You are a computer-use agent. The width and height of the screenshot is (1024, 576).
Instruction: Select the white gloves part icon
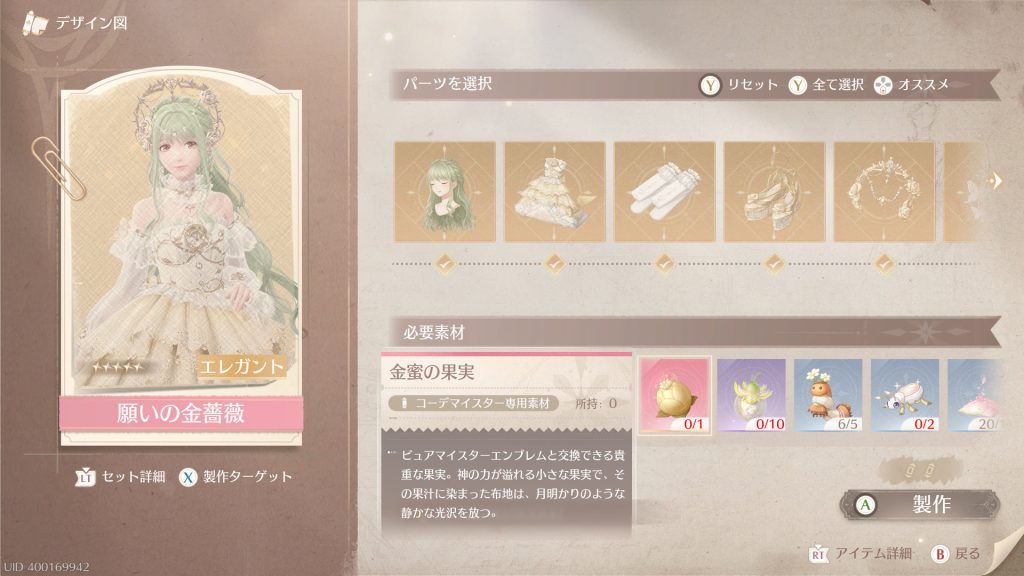pyautogui.click(x=664, y=192)
